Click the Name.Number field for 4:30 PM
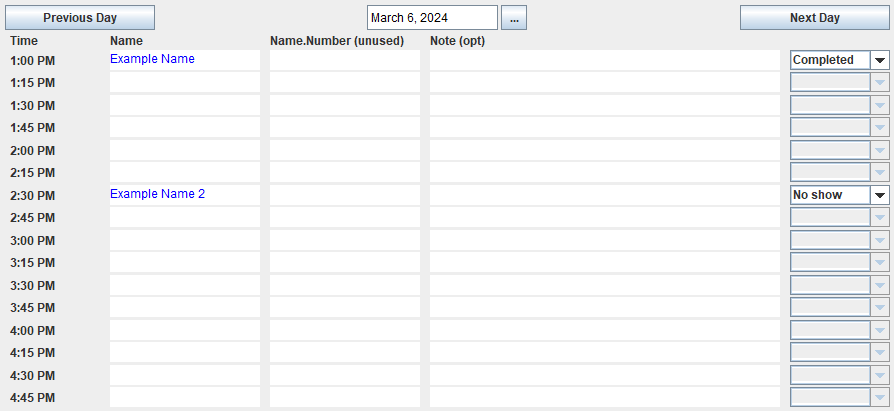 click(x=345, y=375)
